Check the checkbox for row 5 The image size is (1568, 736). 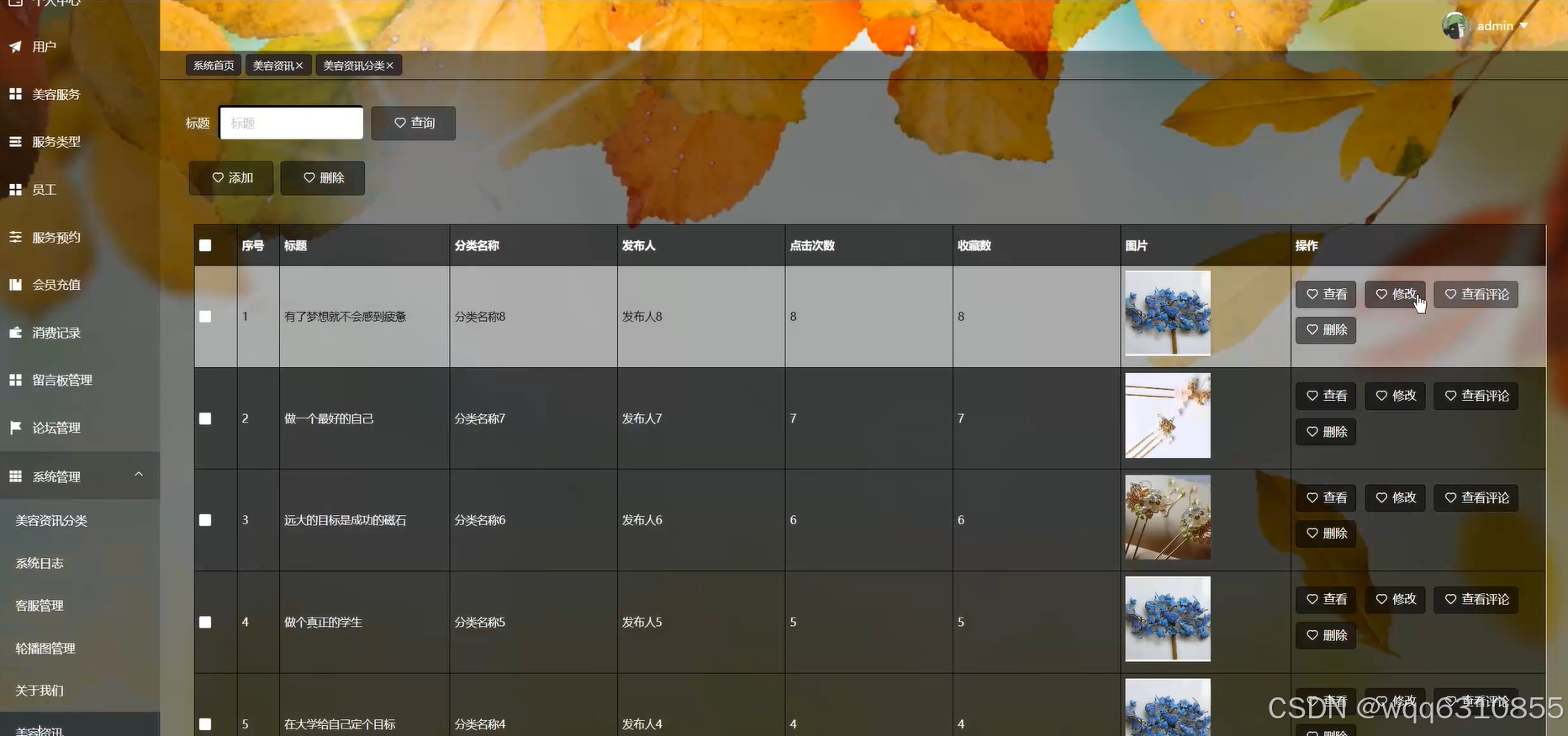[x=205, y=724]
